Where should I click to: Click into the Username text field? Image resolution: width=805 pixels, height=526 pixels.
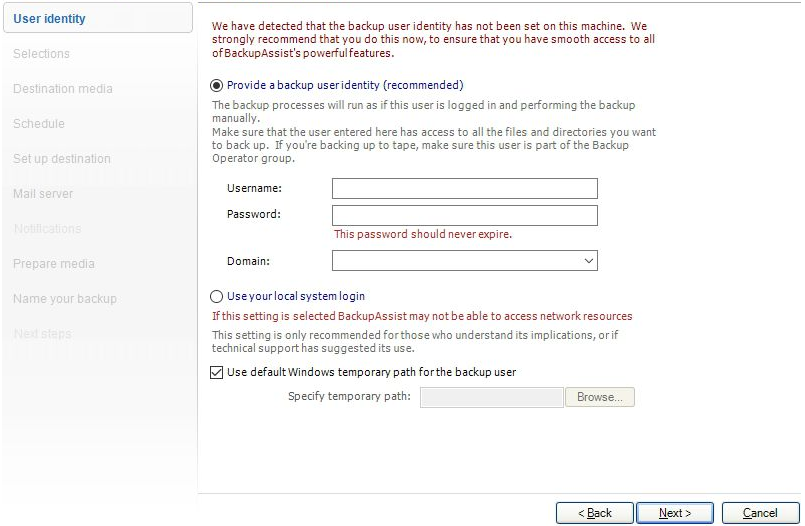pos(464,189)
